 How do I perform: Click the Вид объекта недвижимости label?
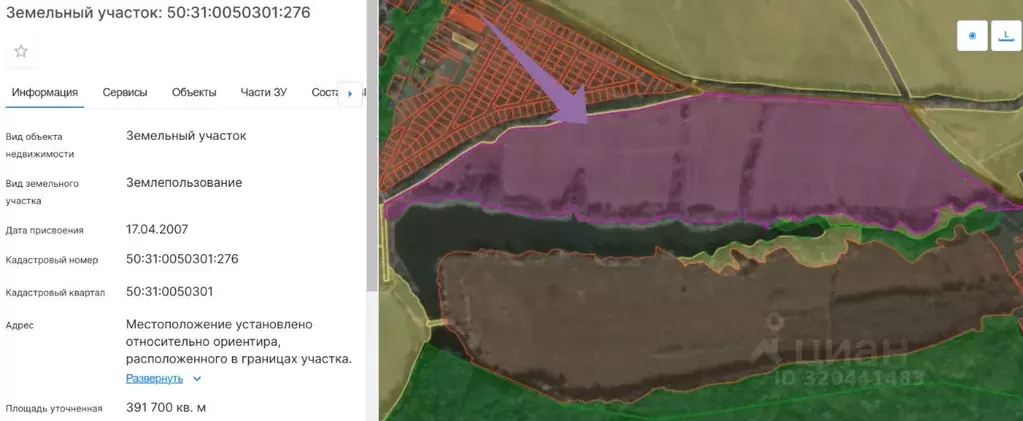(x=40, y=146)
